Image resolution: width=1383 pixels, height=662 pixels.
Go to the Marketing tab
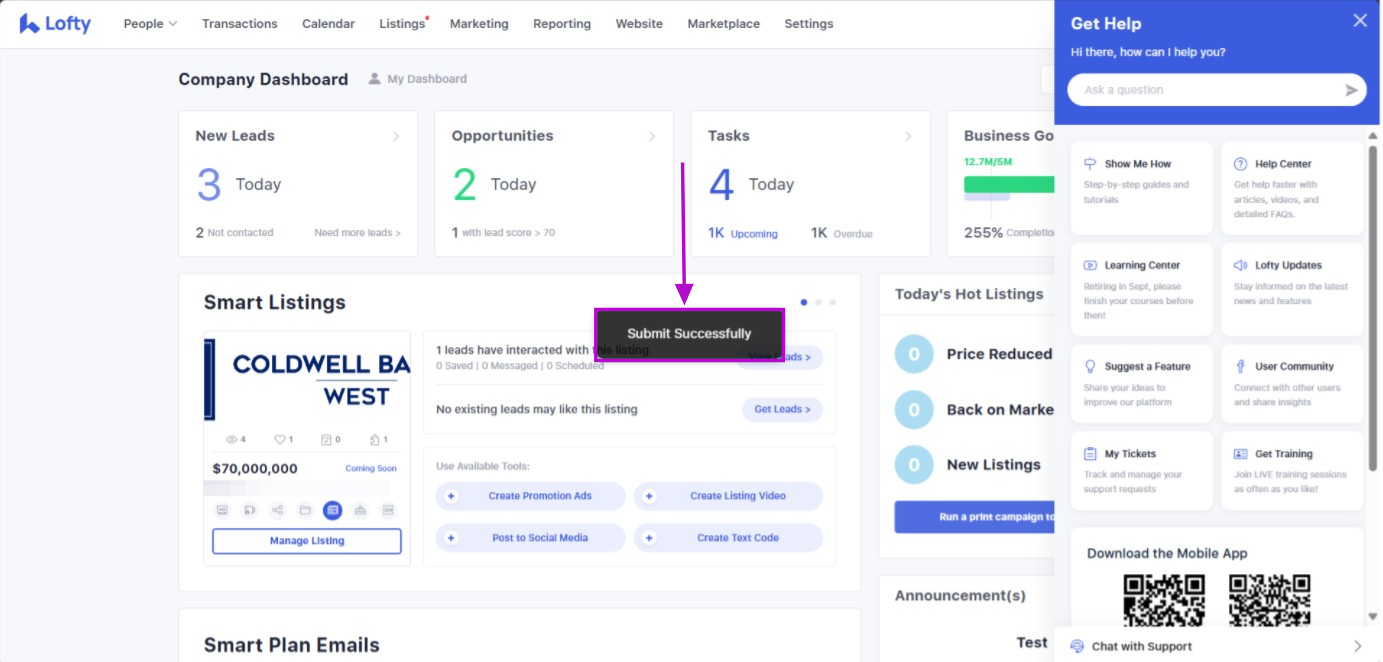[x=478, y=24]
